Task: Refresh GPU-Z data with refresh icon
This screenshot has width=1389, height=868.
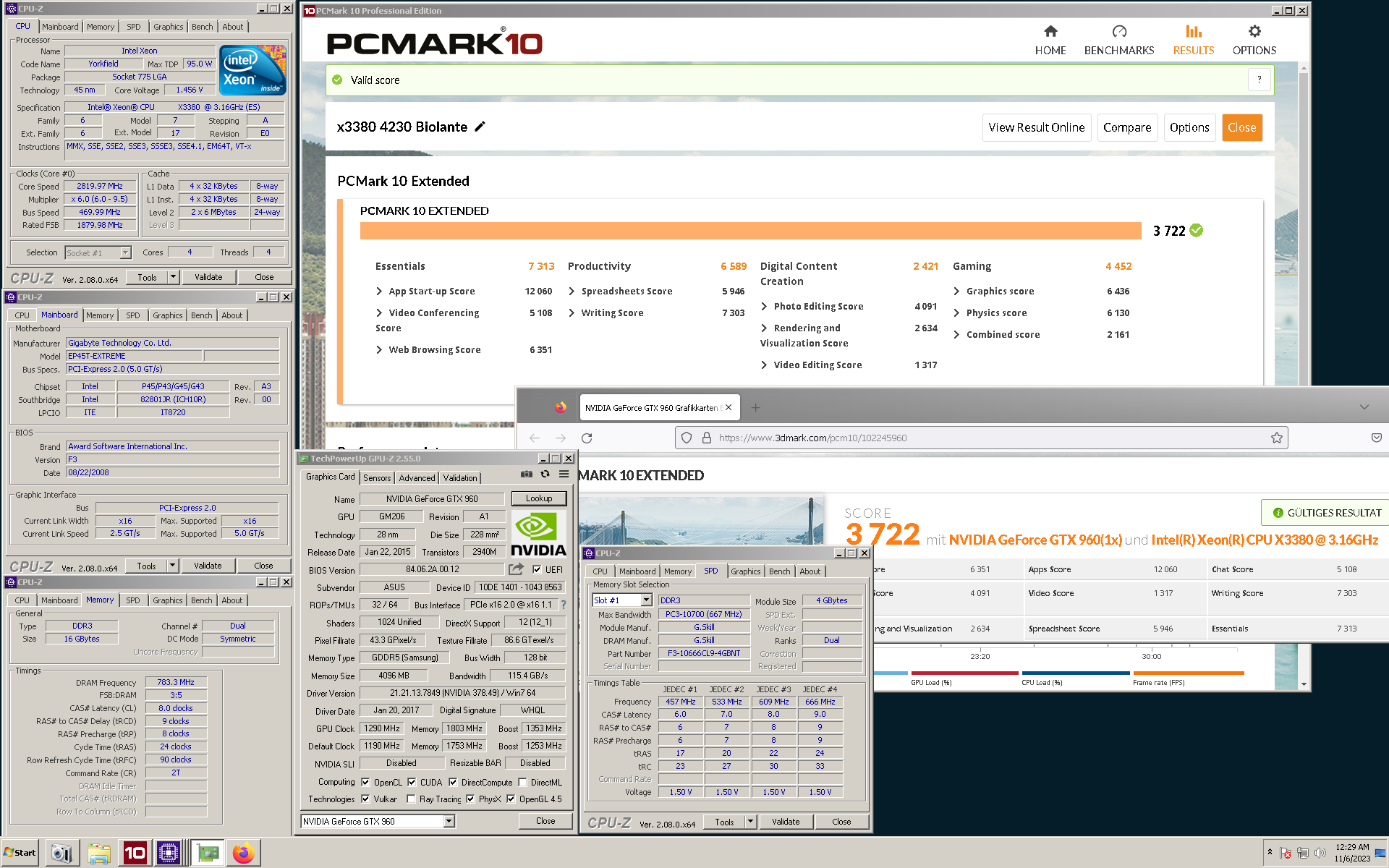Action: click(545, 475)
